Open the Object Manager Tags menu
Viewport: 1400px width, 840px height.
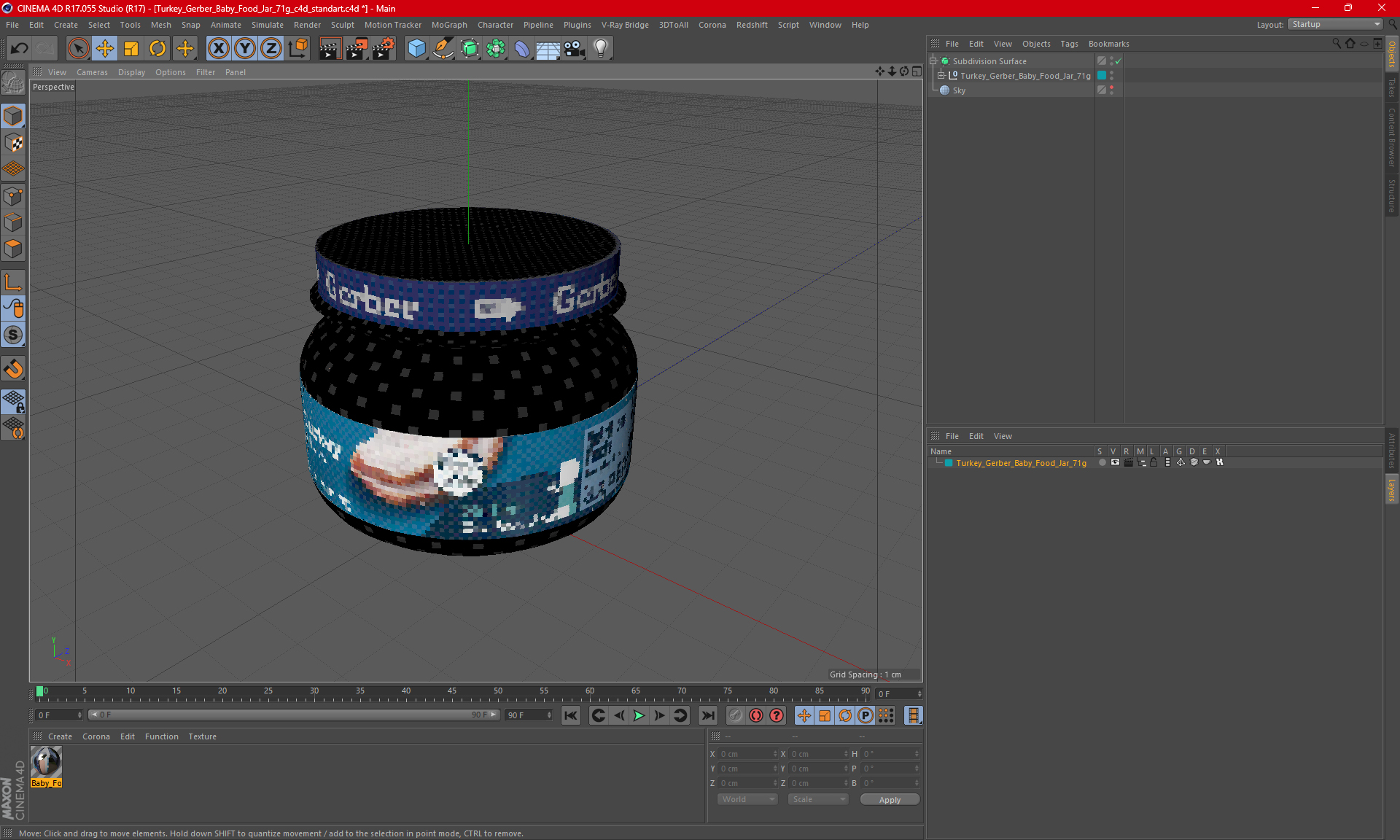tap(1069, 44)
